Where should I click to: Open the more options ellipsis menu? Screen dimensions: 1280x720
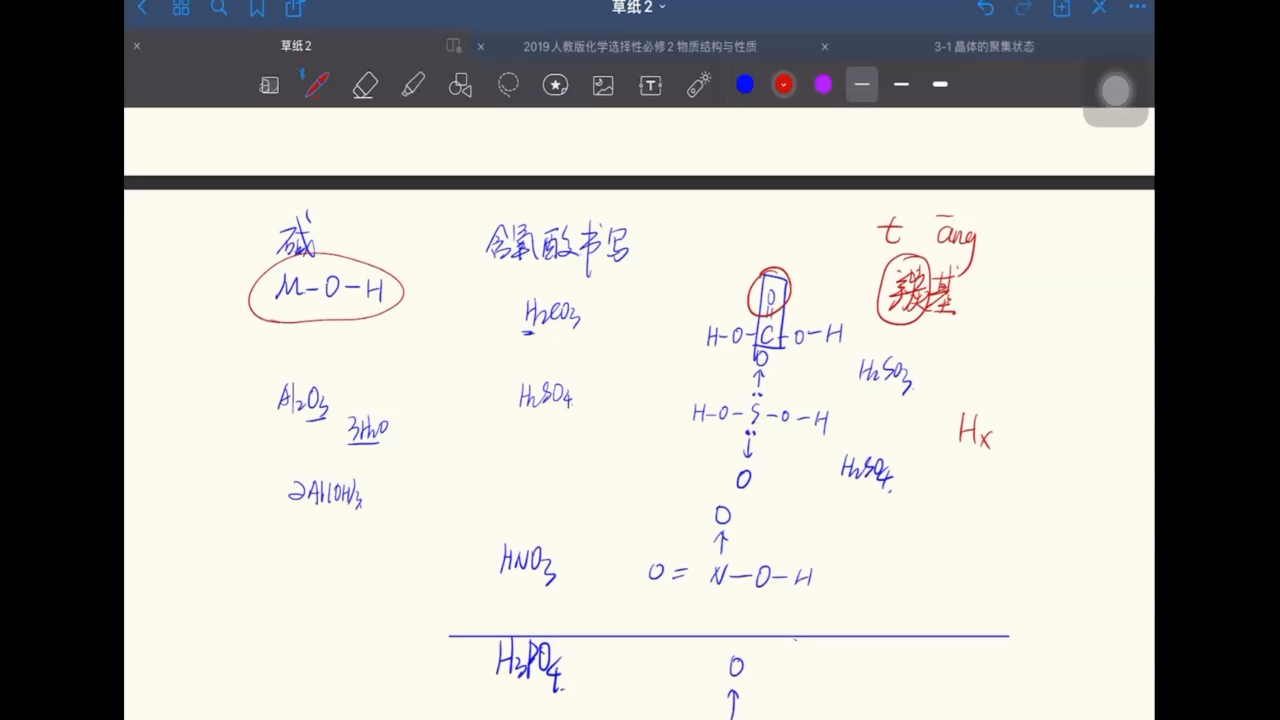pyautogui.click(x=1137, y=8)
